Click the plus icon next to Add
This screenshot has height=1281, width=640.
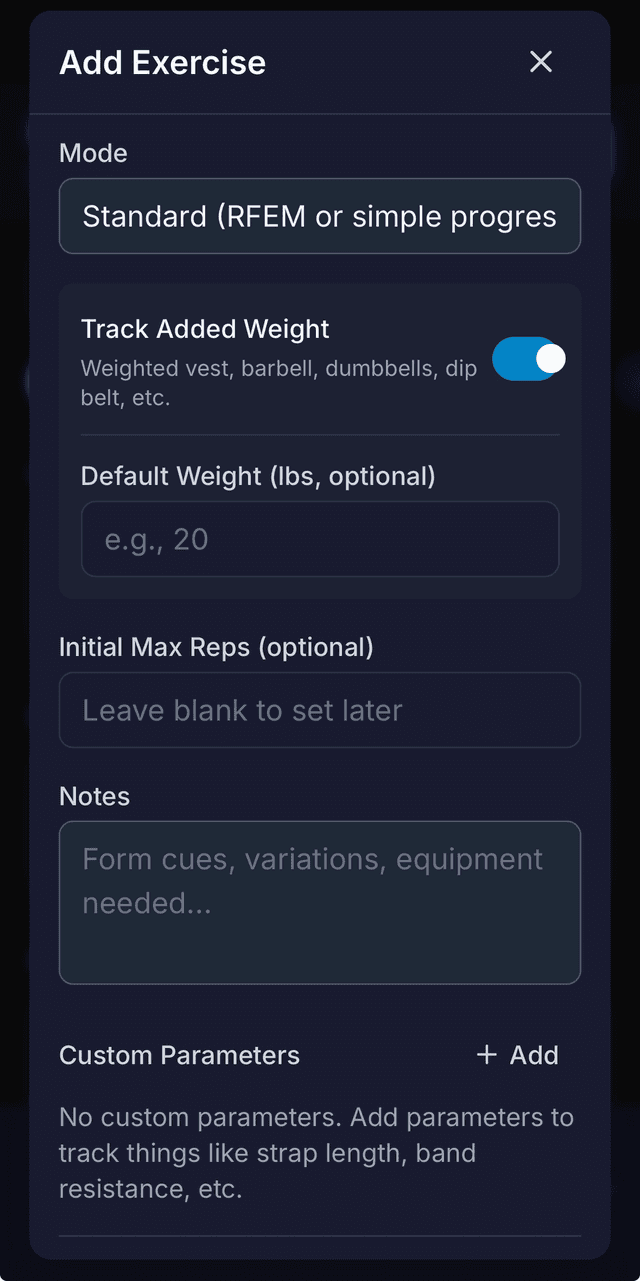pos(487,1055)
